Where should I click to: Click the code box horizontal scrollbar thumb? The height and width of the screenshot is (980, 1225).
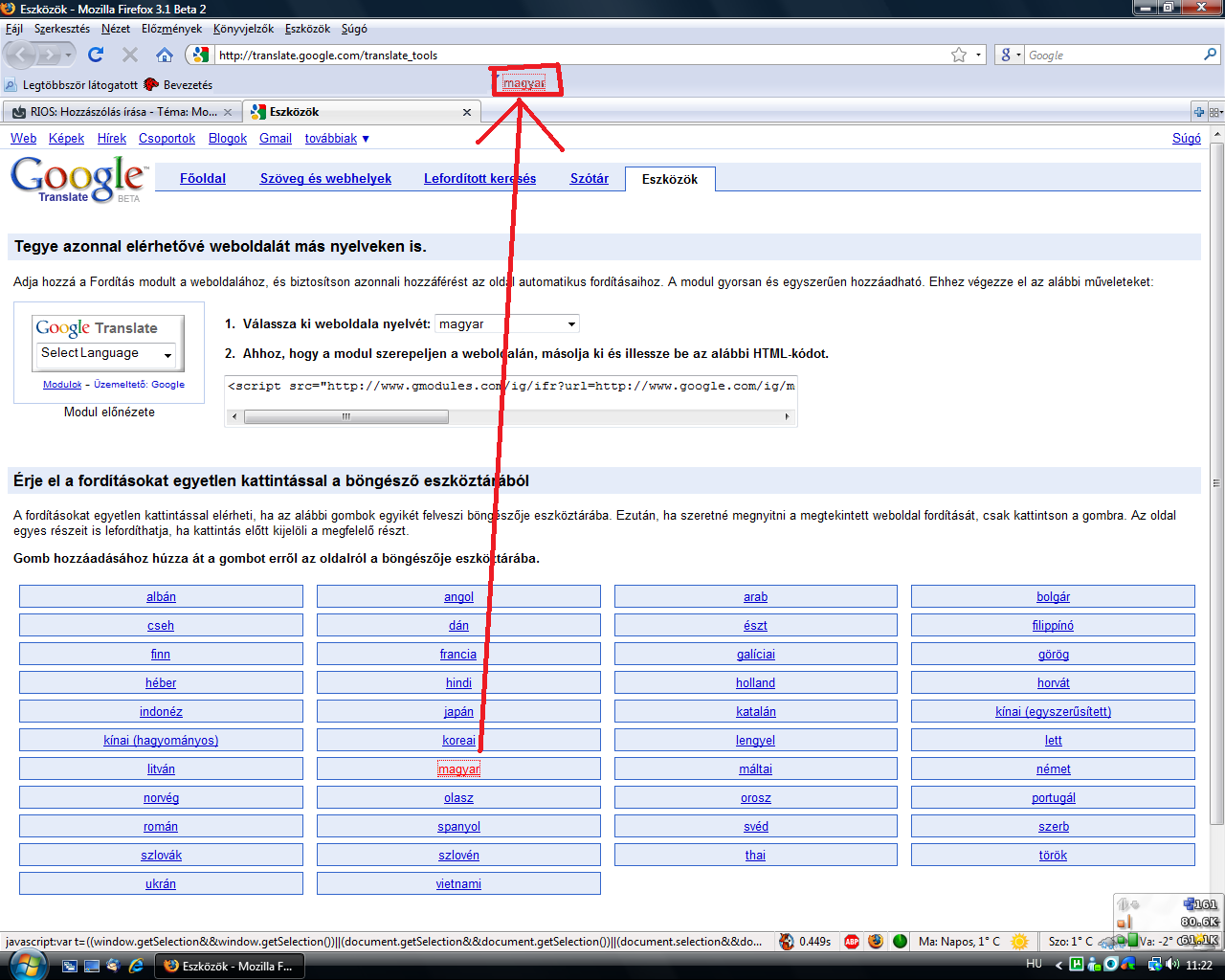346,417
